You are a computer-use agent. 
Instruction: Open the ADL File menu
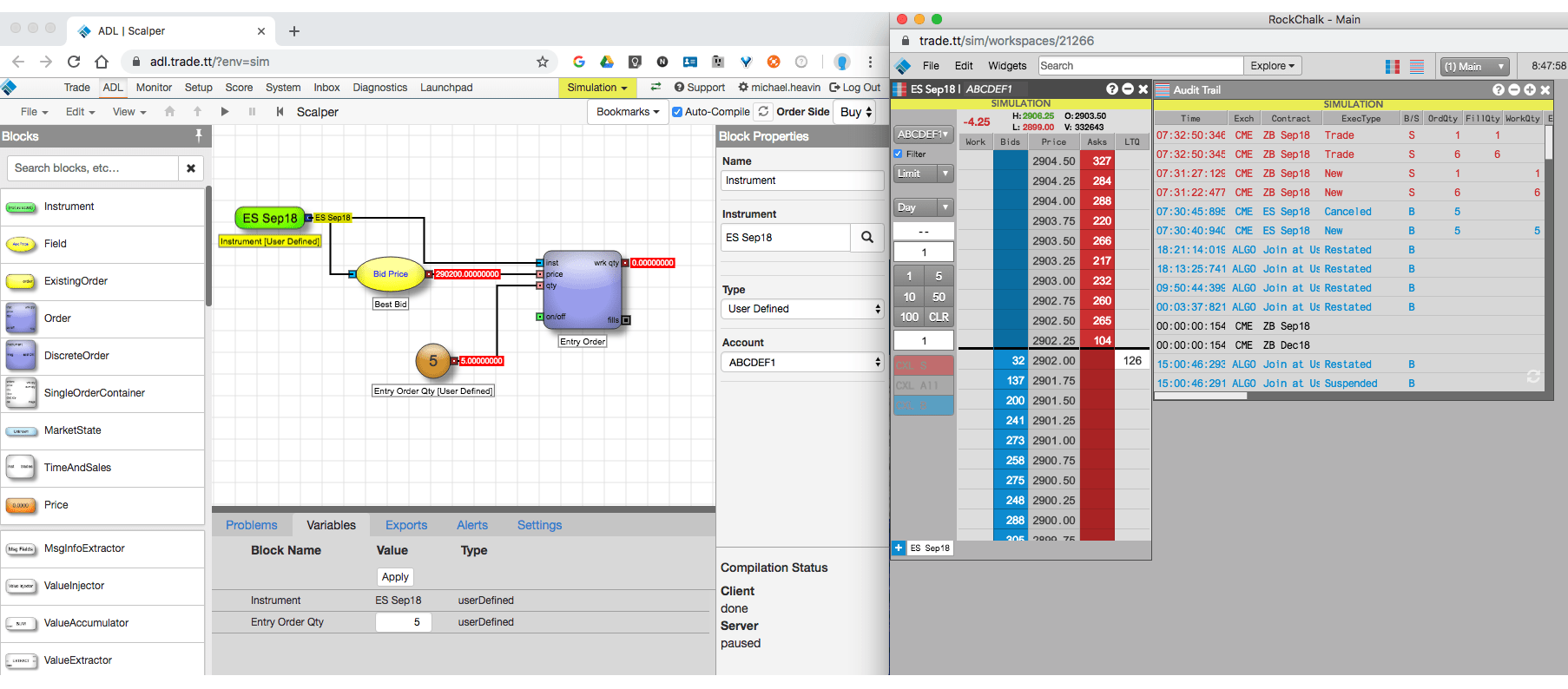(x=34, y=112)
